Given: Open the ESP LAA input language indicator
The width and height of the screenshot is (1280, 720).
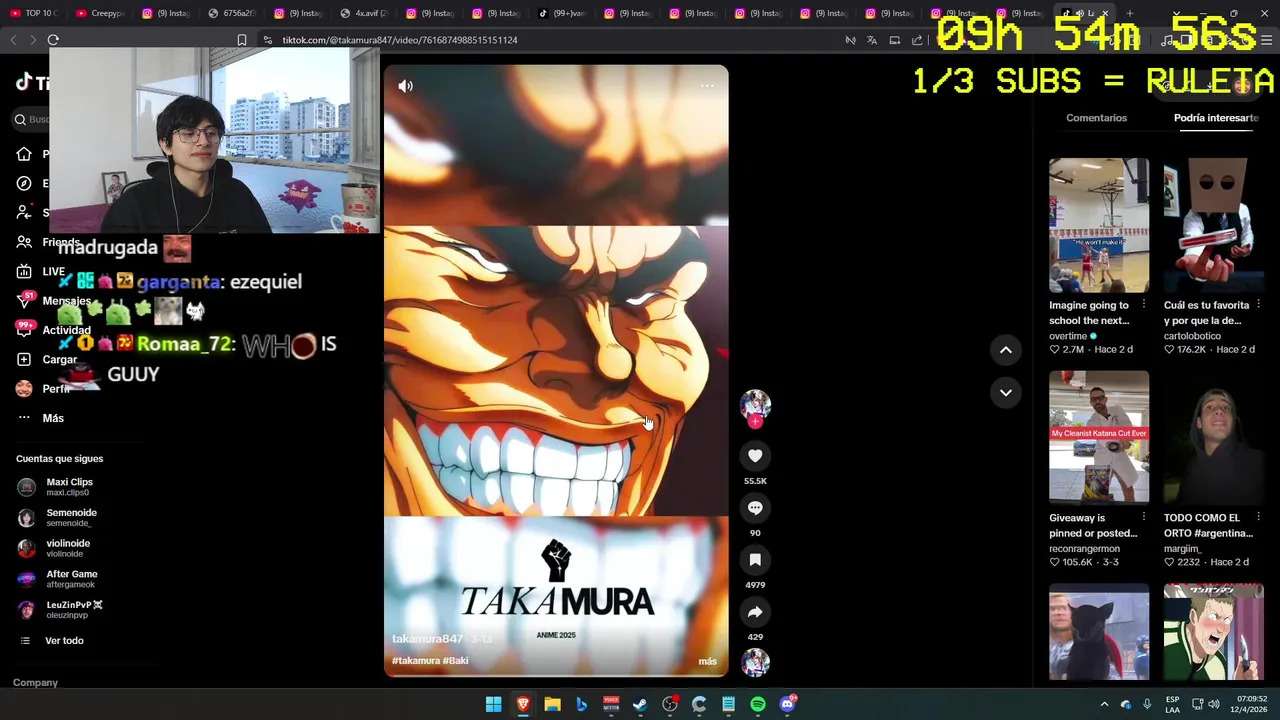Looking at the screenshot, I should point(1173,704).
